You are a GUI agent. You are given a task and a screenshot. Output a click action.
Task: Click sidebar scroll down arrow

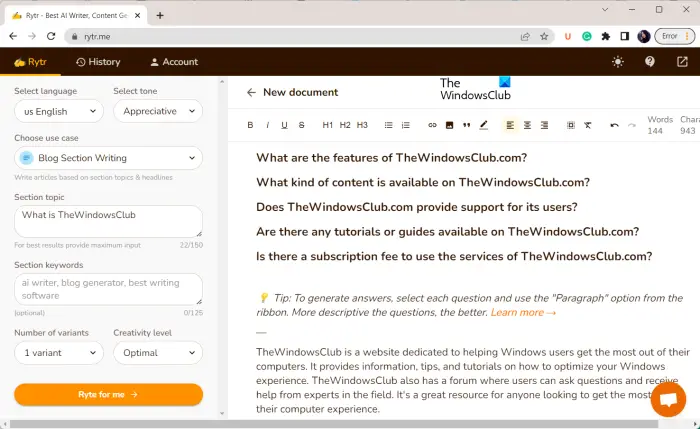click(222, 414)
